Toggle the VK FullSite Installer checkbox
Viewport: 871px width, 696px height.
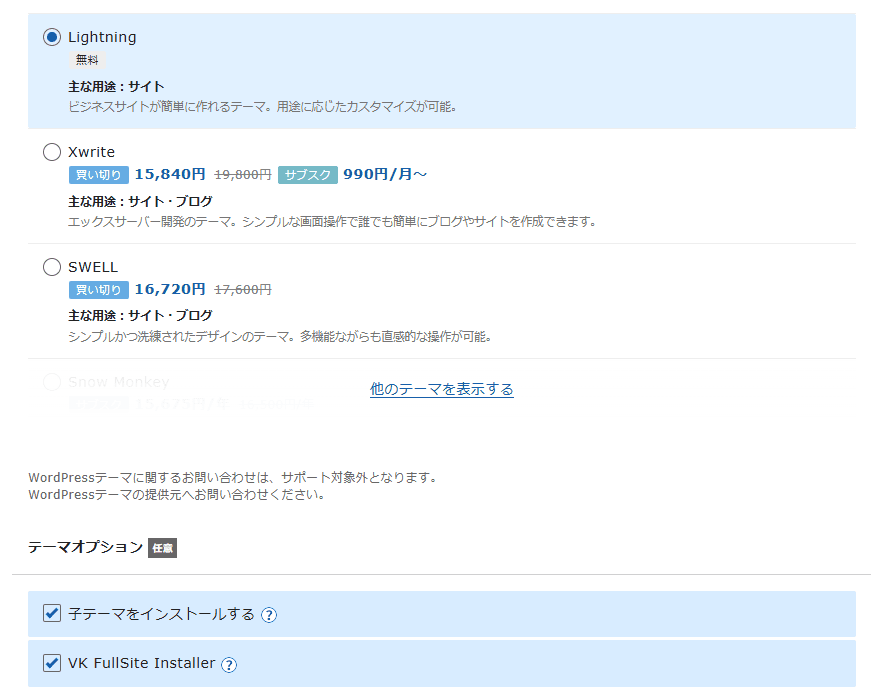tap(52, 663)
